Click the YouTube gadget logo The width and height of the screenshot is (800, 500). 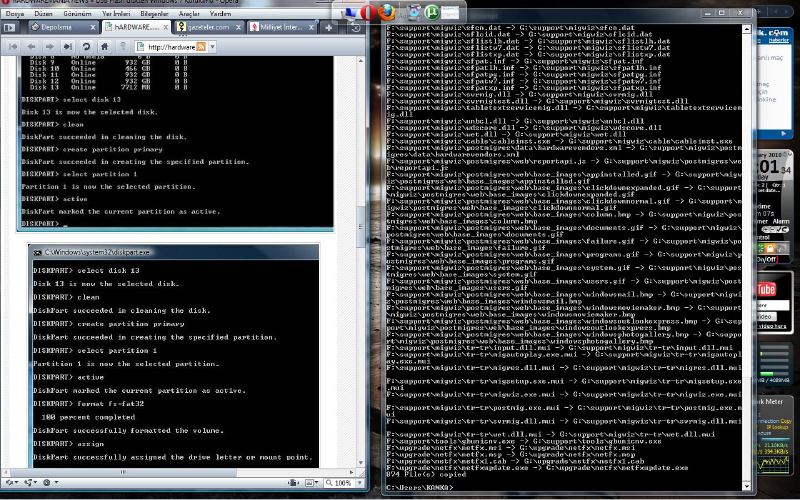(765, 289)
